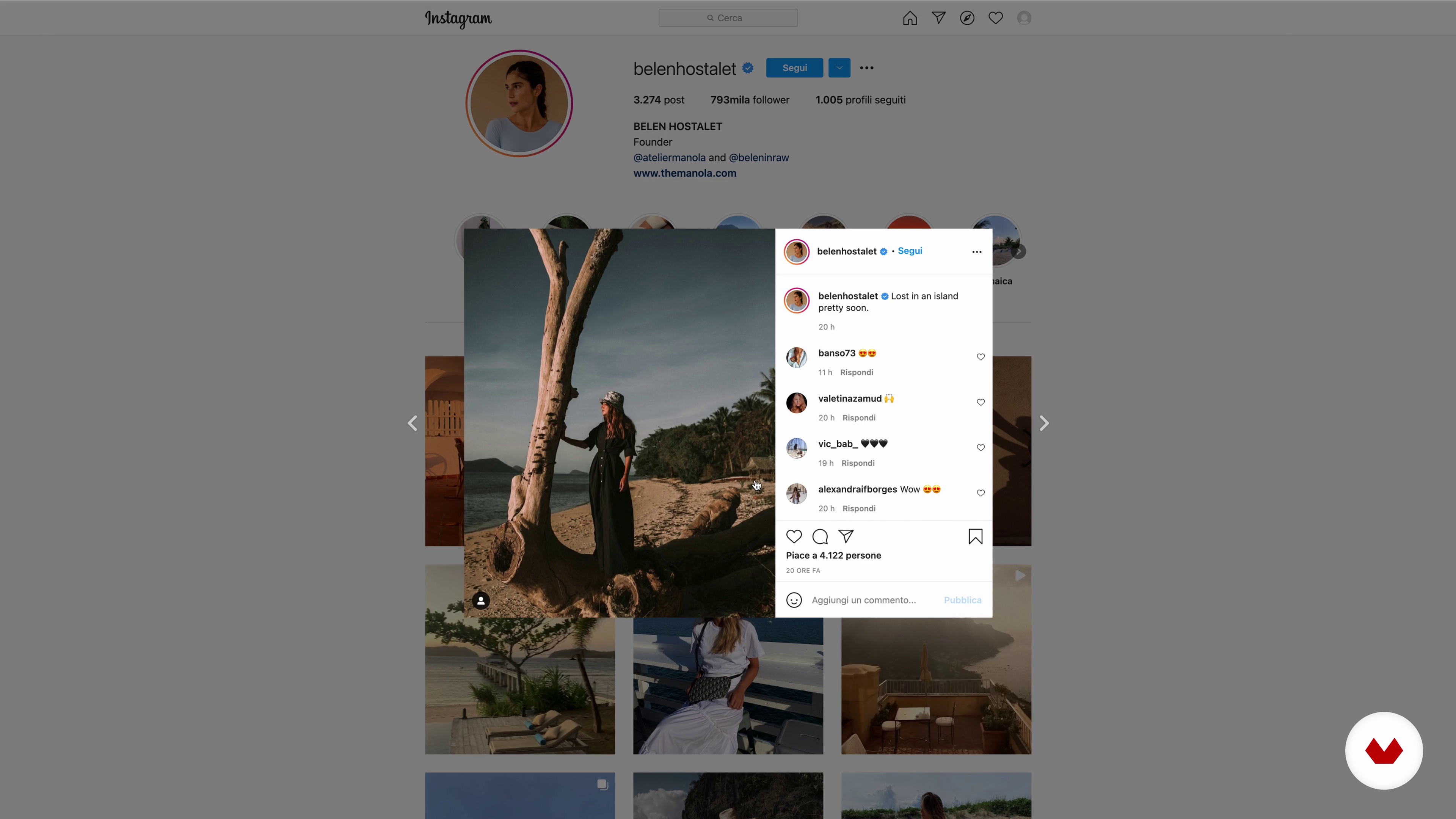
Task: Open woman in white skirt post thumbnail
Action: [728, 686]
